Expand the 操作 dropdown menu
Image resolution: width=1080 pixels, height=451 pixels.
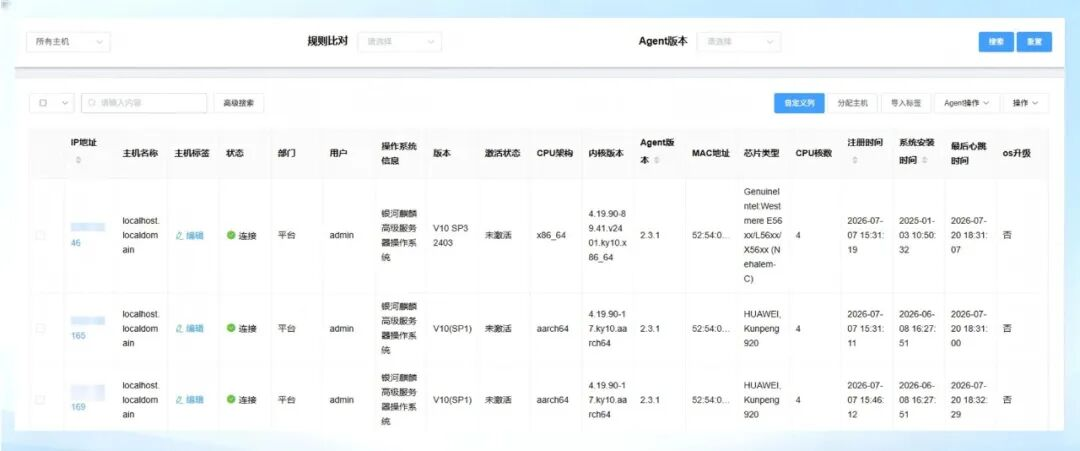tap(1026, 103)
